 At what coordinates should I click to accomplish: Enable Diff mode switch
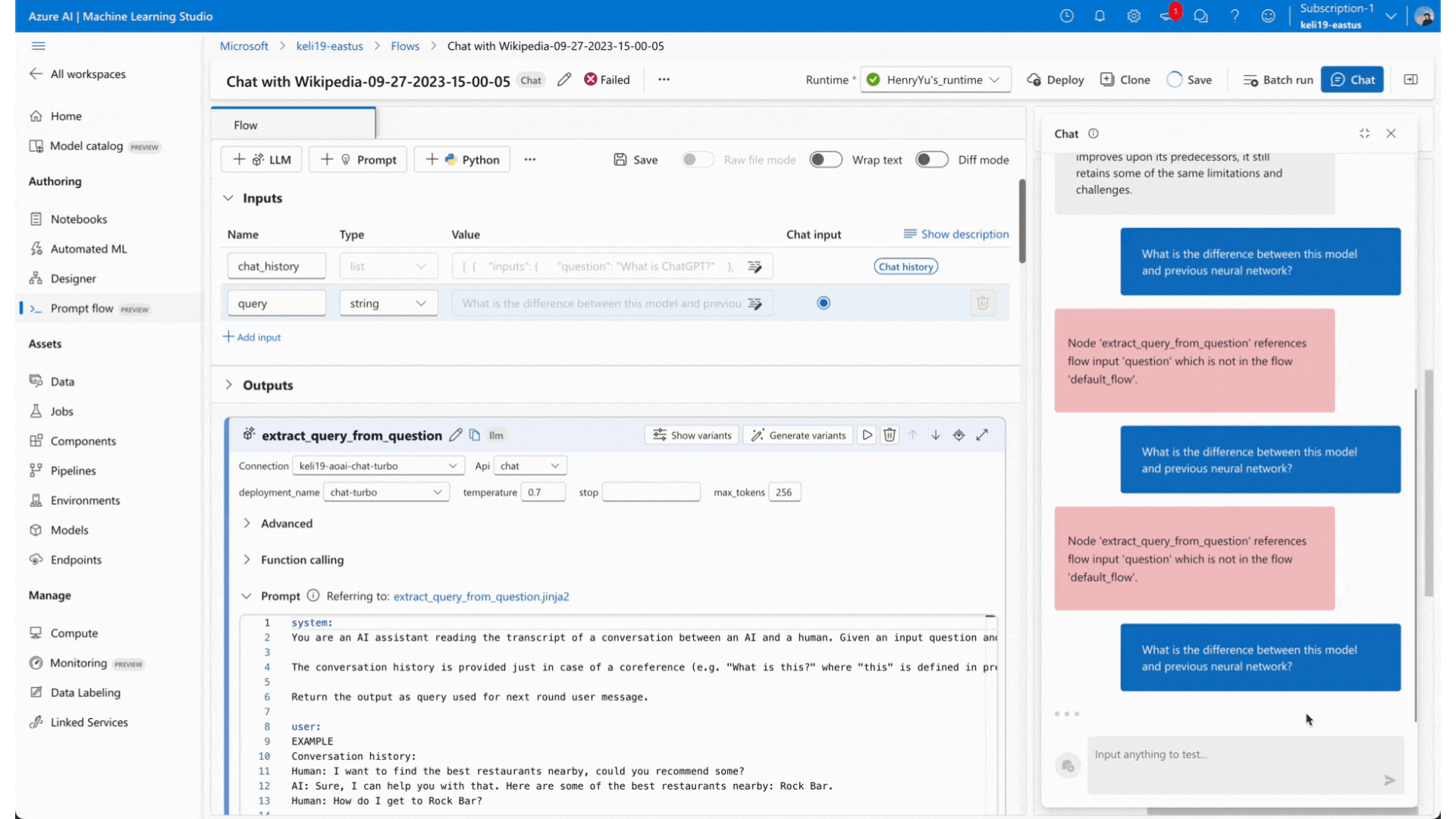point(931,159)
